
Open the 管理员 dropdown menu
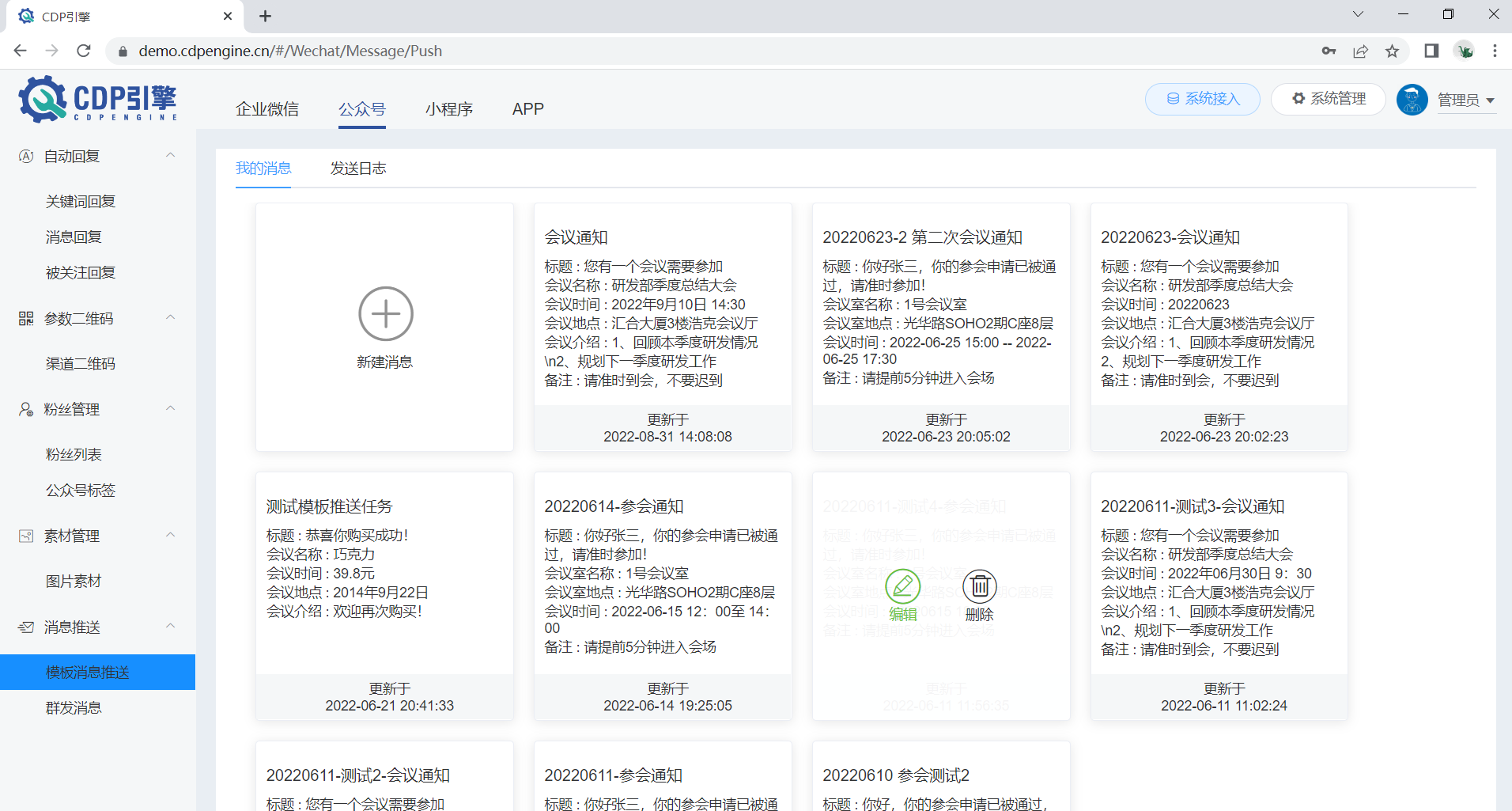[1465, 100]
